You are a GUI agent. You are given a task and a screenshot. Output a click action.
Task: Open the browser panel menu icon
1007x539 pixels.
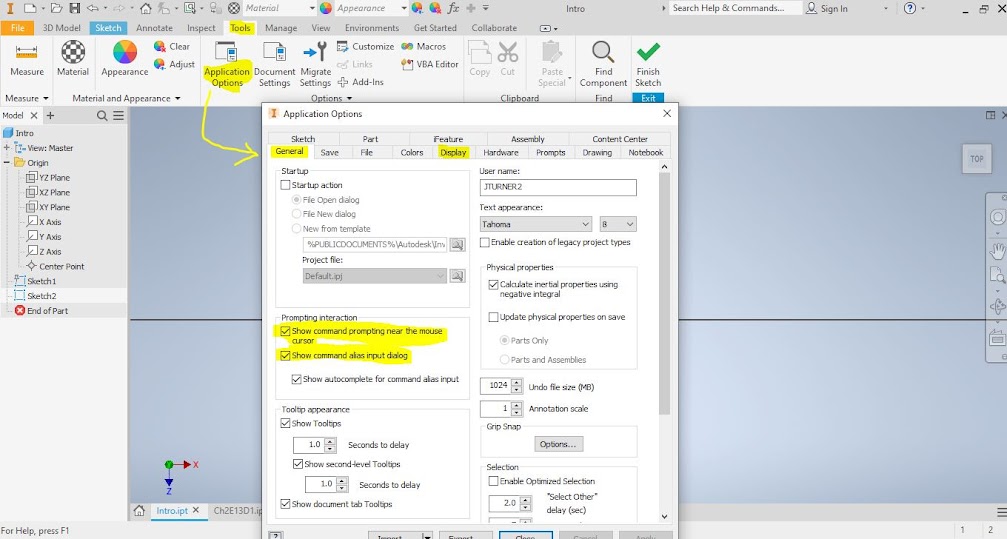119,116
